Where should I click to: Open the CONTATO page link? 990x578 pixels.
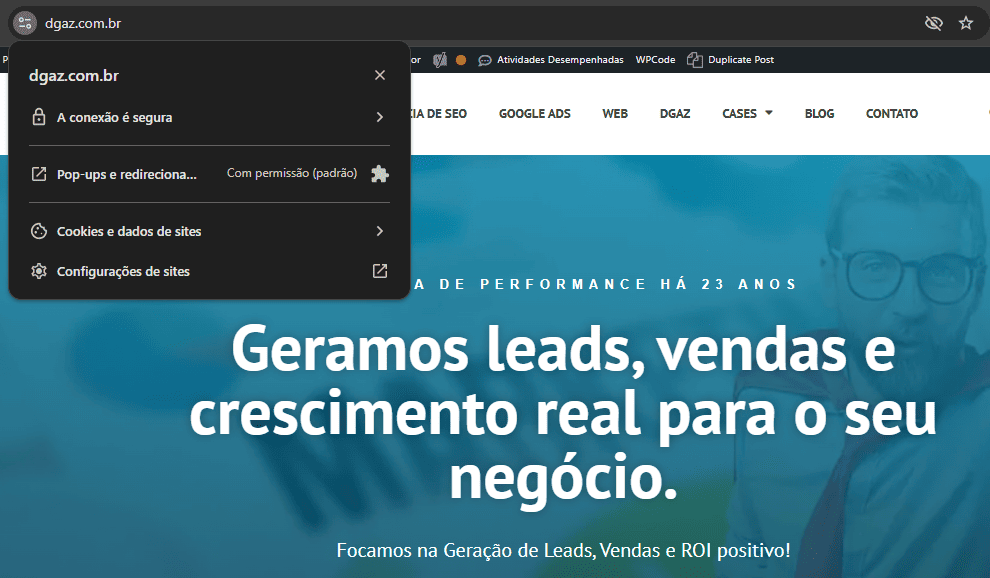tap(891, 113)
